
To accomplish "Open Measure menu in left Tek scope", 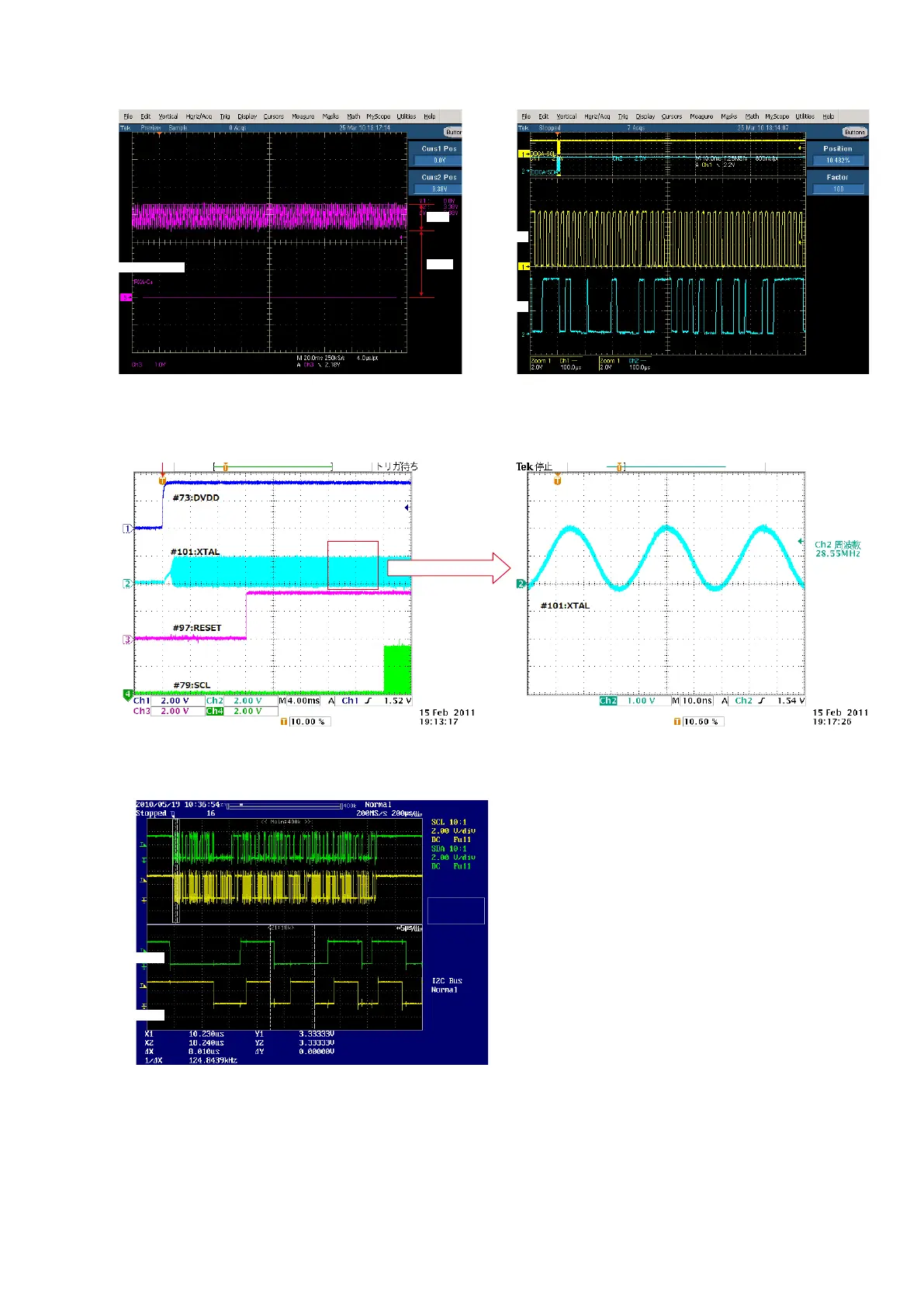I will [x=303, y=116].
